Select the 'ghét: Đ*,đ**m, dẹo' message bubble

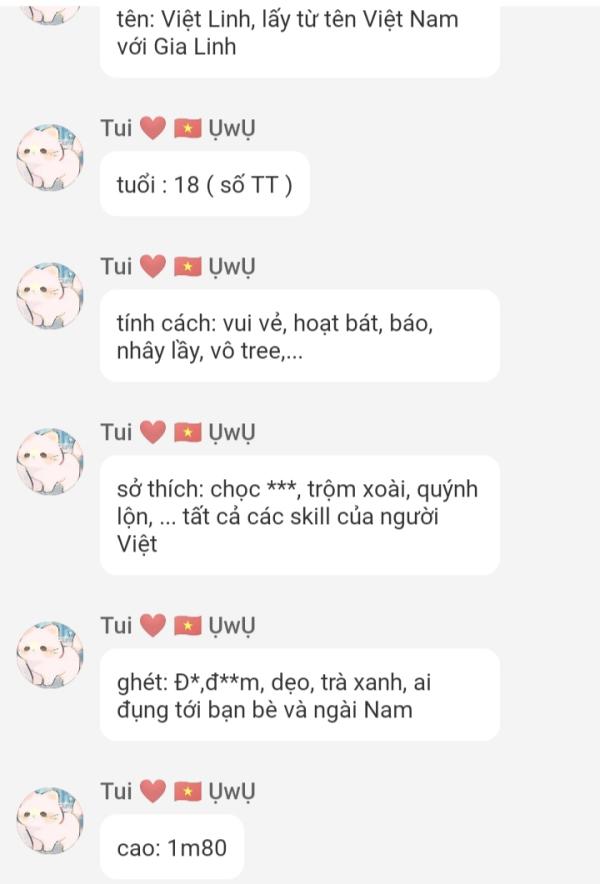(299, 695)
